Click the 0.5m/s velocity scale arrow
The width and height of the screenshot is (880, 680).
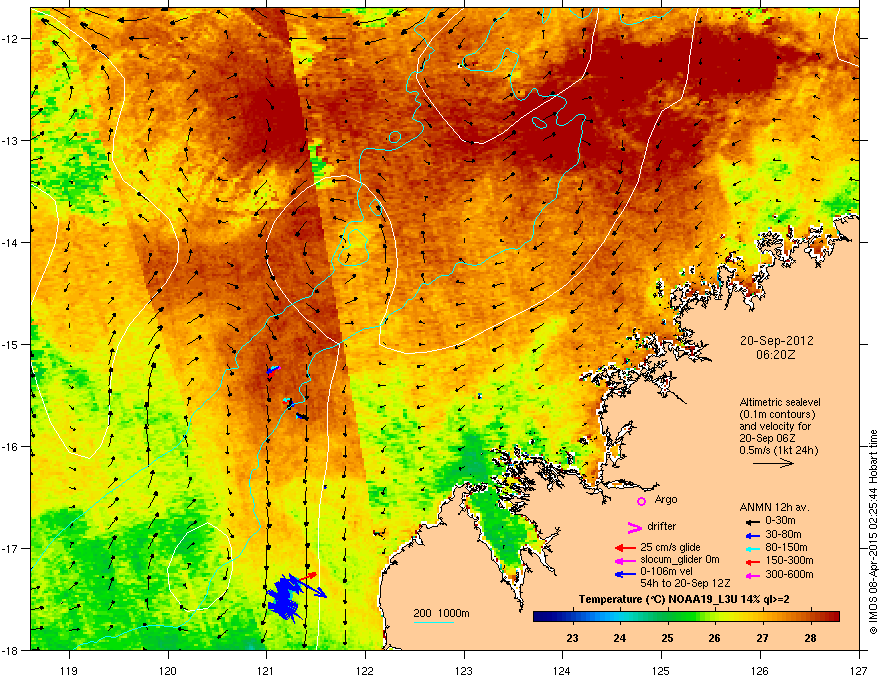(x=773, y=463)
